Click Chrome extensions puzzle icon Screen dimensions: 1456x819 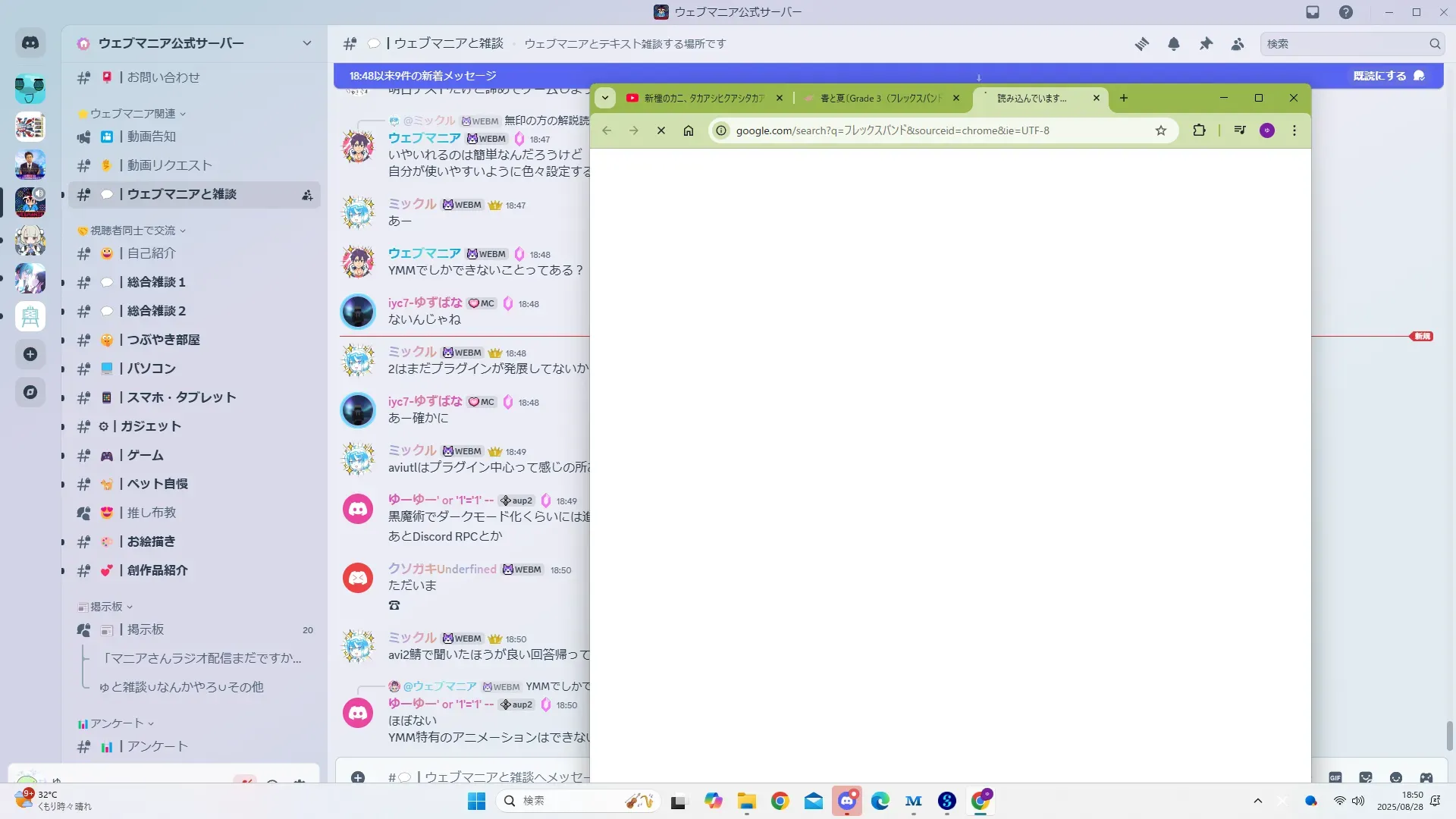coord(1199,130)
